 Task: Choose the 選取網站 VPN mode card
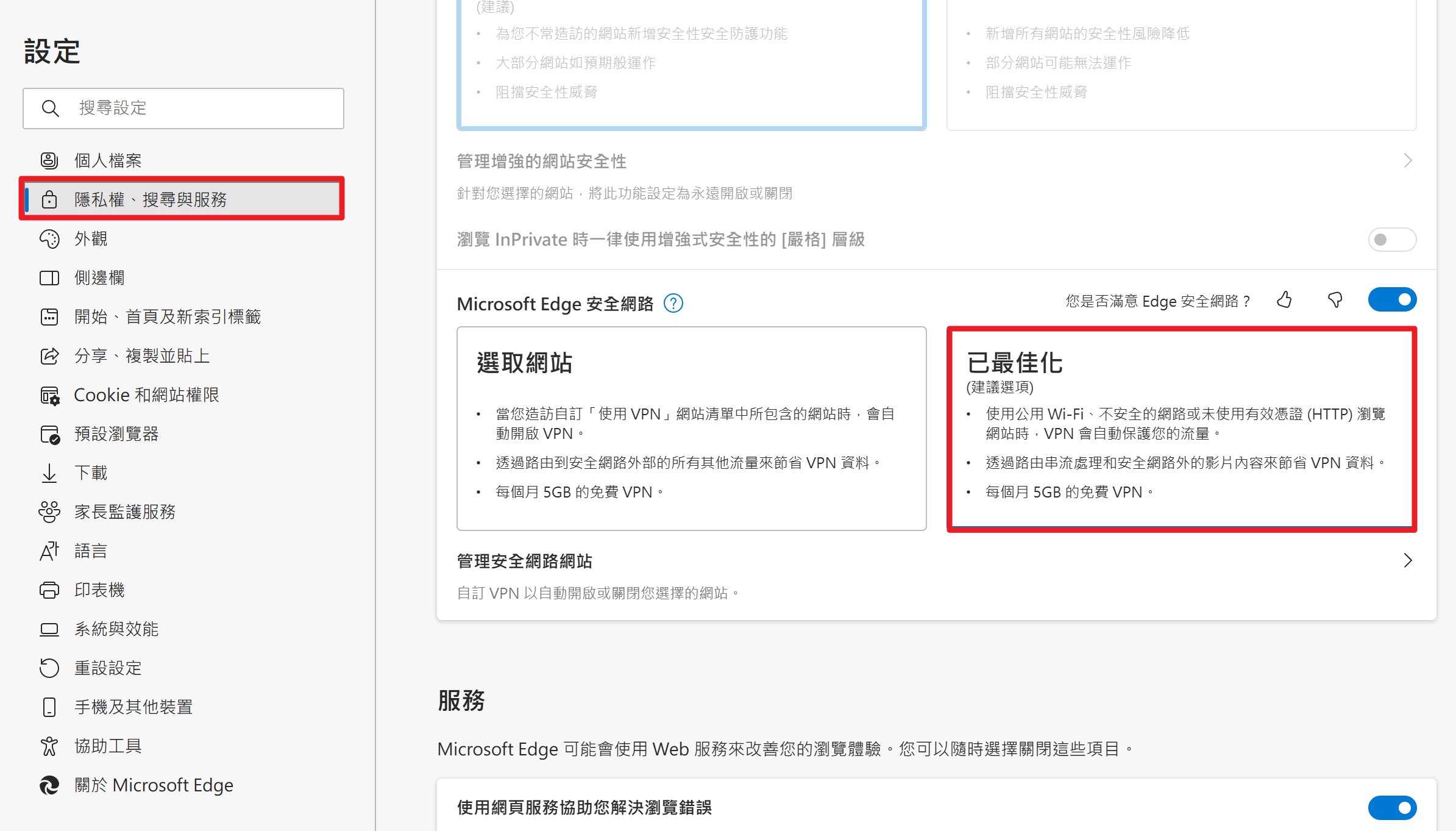pos(691,428)
